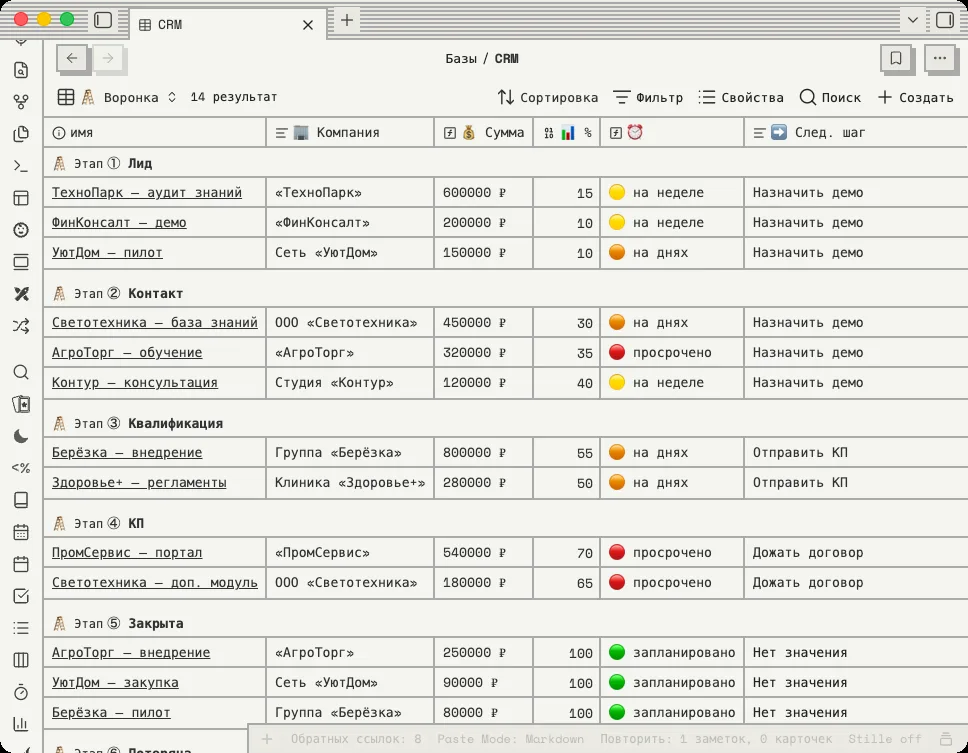Click the Фильтр button

[648, 98]
